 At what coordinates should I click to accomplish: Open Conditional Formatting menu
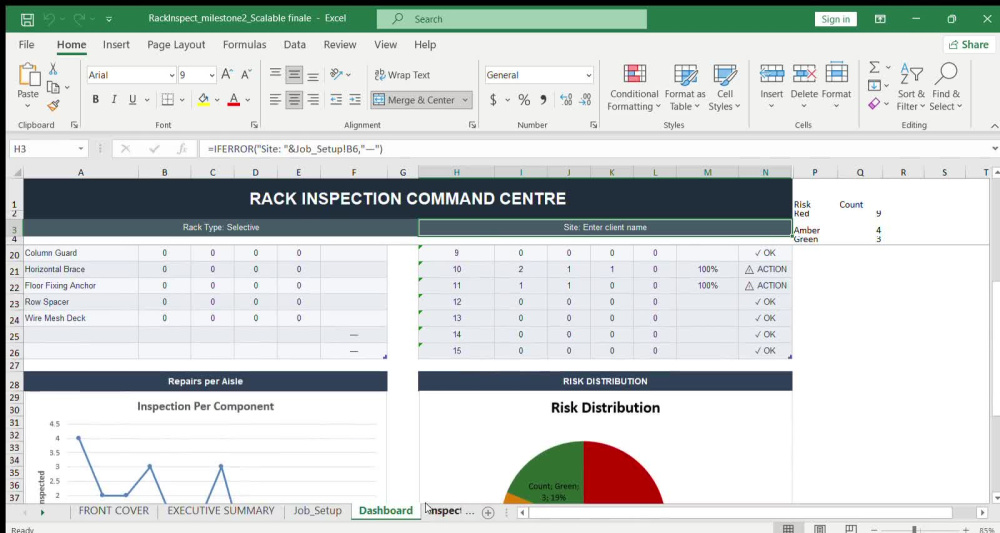tap(634, 87)
